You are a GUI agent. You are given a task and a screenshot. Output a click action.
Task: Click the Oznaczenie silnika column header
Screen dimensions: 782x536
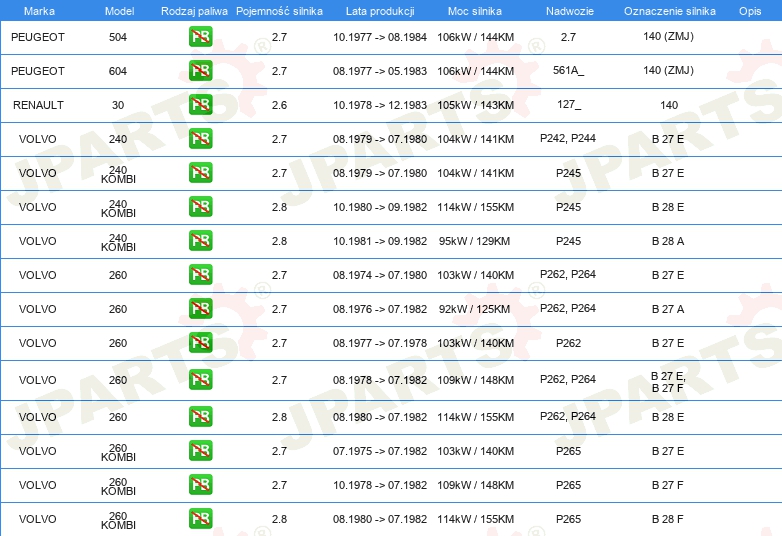(x=669, y=11)
